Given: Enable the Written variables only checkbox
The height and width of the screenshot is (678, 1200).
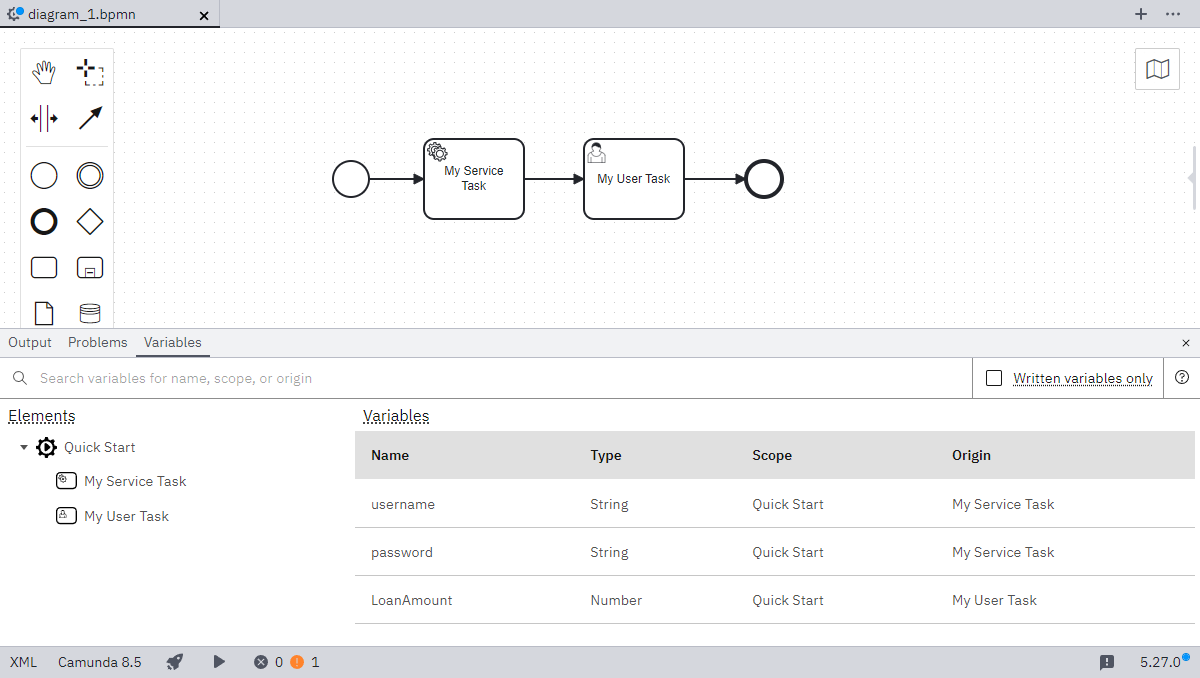Looking at the screenshot, I should [x=993, y=378].
